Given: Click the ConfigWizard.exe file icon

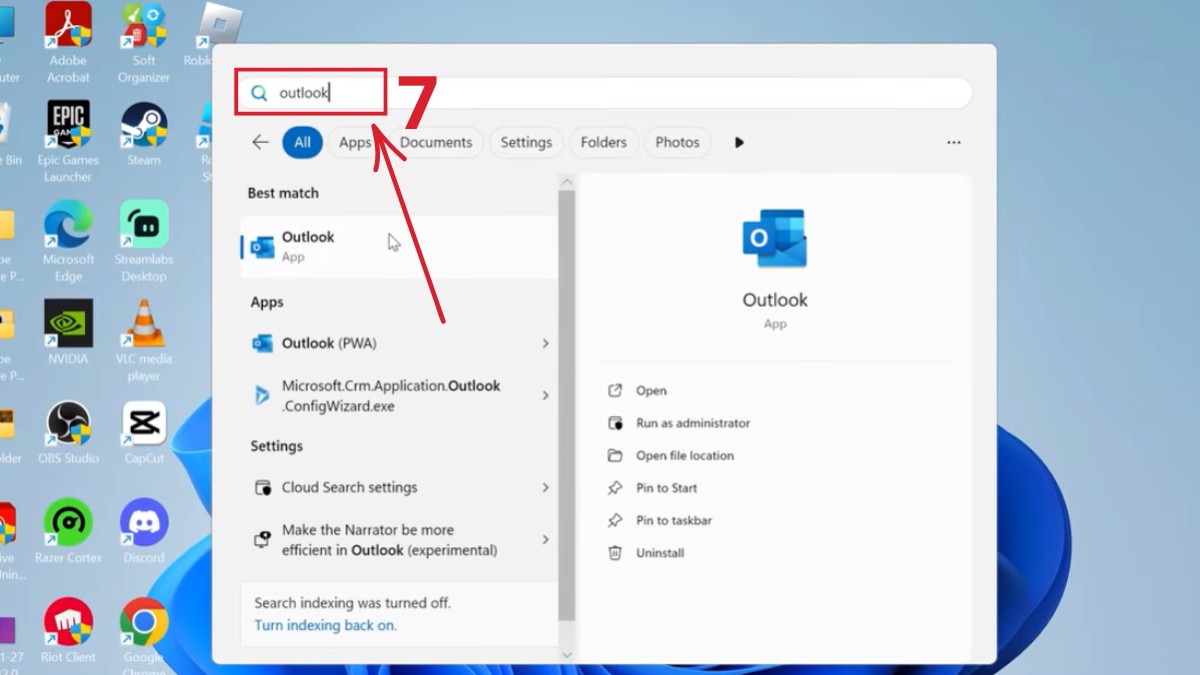Looking at the screenshot, I should click(x=262, y=395).
